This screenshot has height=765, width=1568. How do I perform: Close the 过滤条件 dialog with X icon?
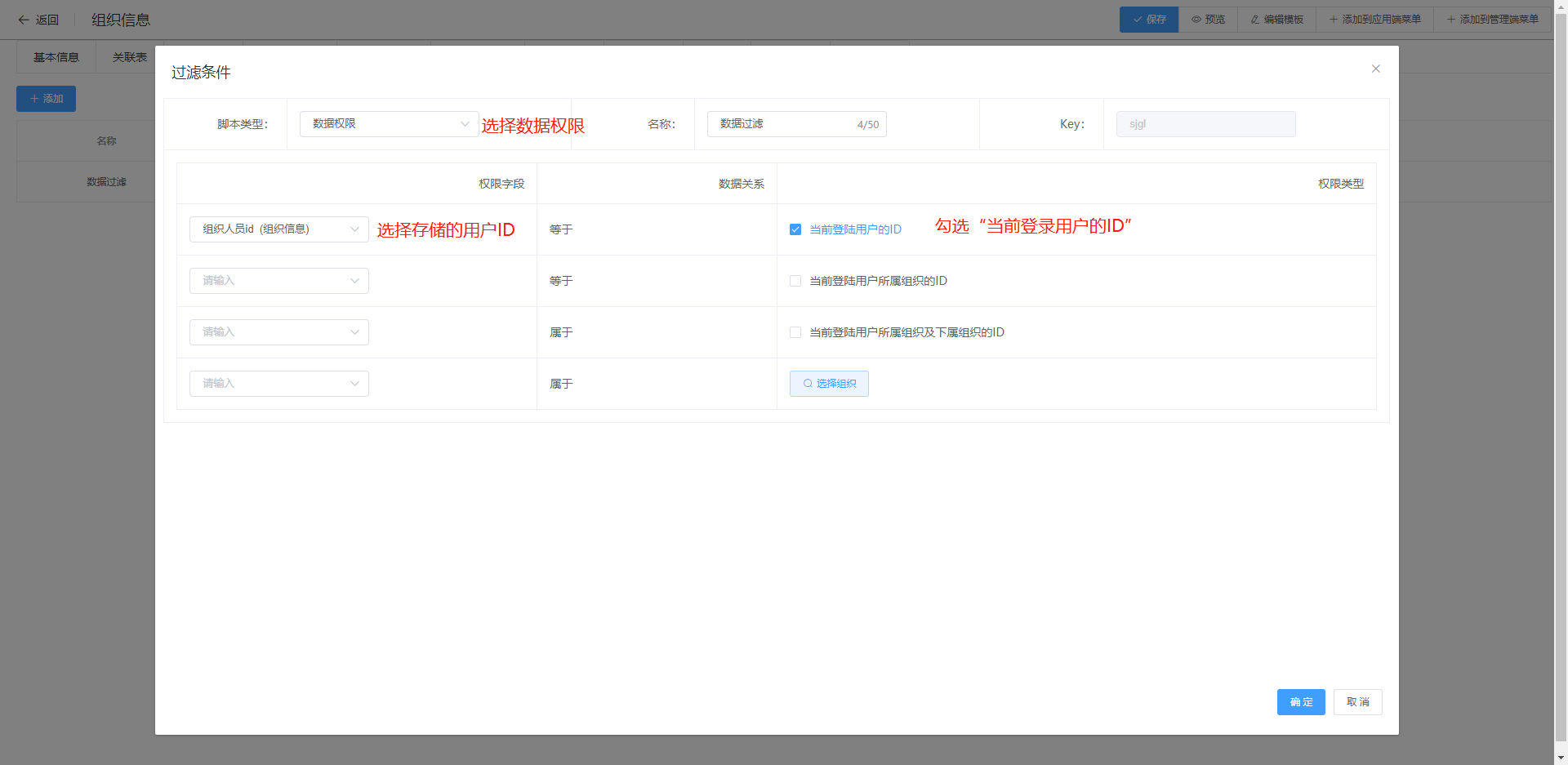point(1375,69)
